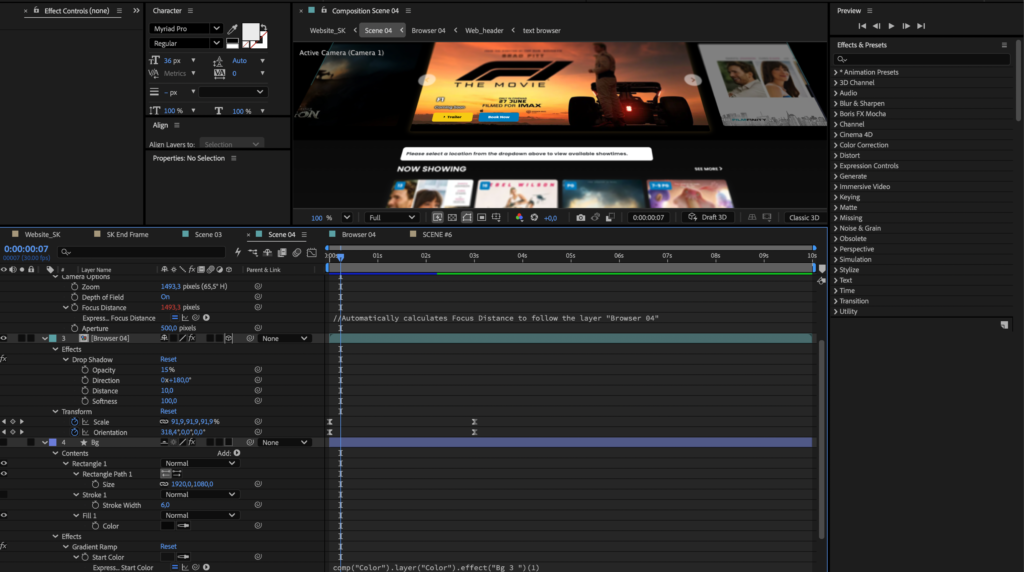Click the timeline layer search field
The height and width of the screenshot is (572, 1024).
[x=142, y=251]
